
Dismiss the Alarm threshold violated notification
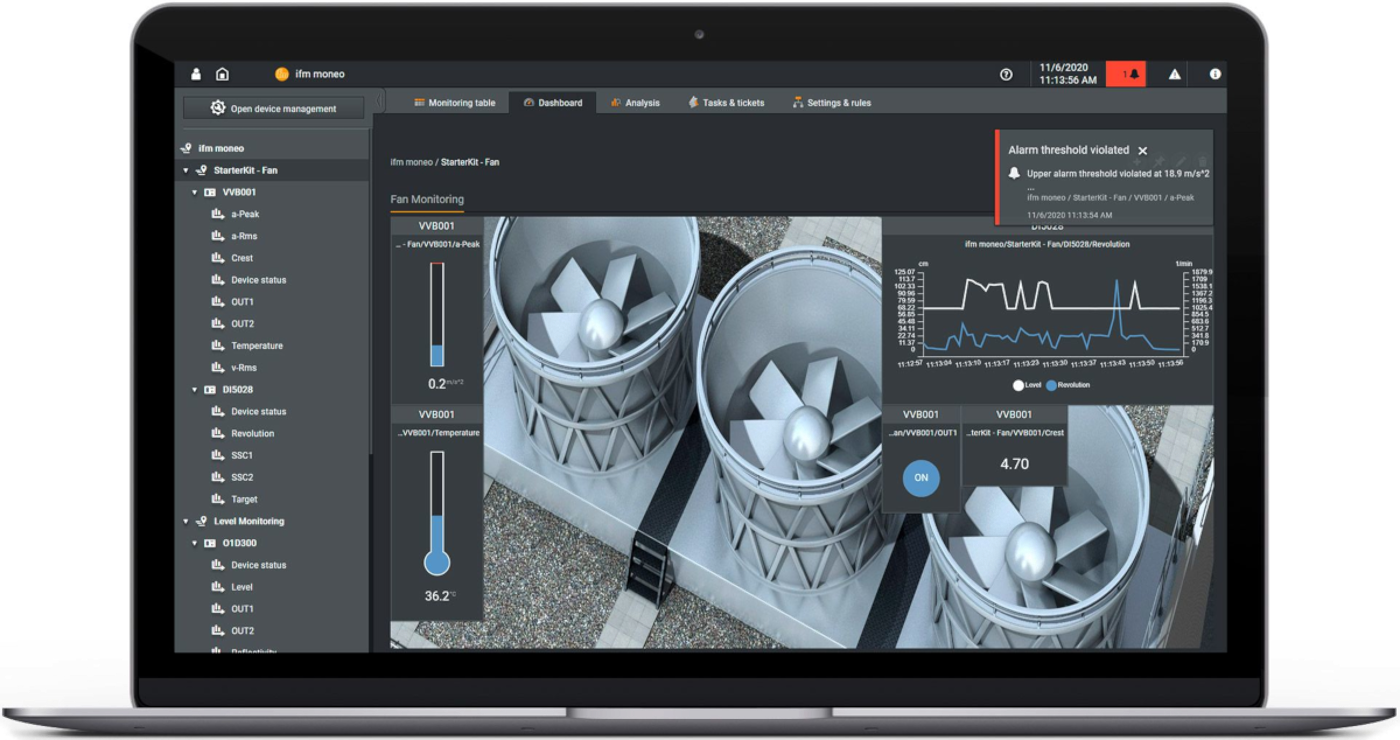pos(1142,149)
